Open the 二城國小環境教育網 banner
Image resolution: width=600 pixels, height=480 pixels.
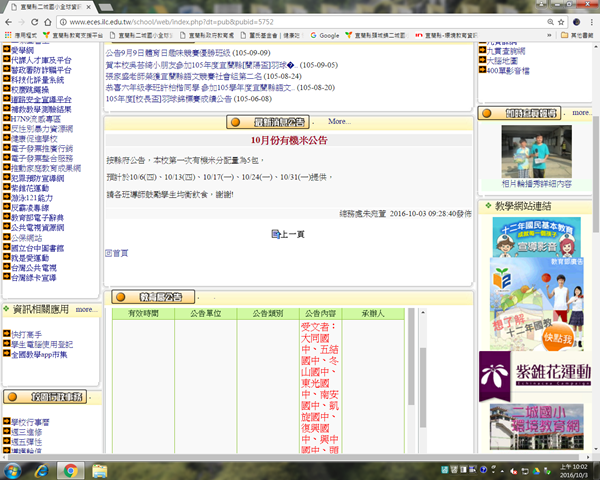(x=536, y=426)
